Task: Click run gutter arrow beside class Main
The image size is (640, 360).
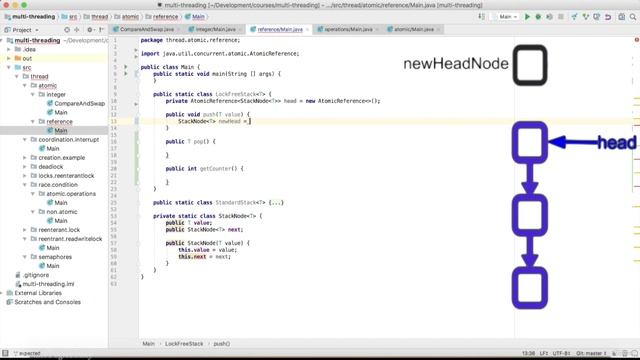Action: click(x=126, y=67)
